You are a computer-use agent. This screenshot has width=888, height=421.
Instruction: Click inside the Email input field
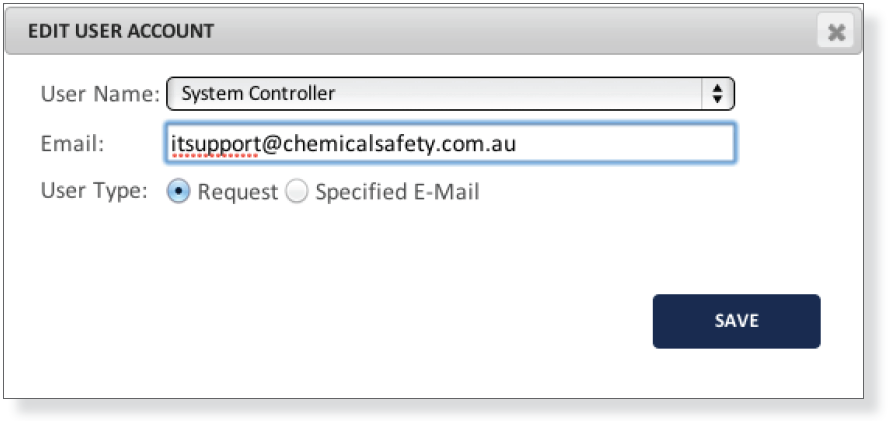pos(451,143)
